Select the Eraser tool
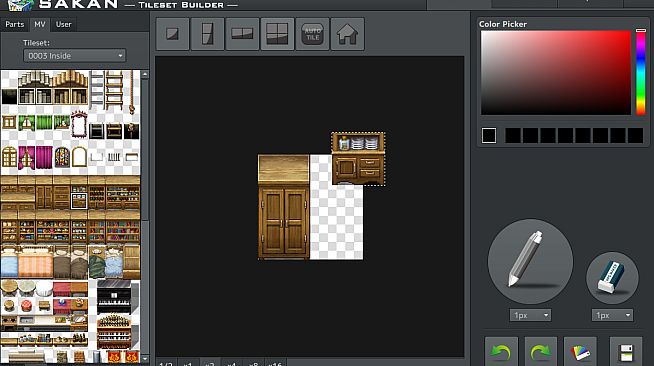654x366 pixels. pos(612,277)
